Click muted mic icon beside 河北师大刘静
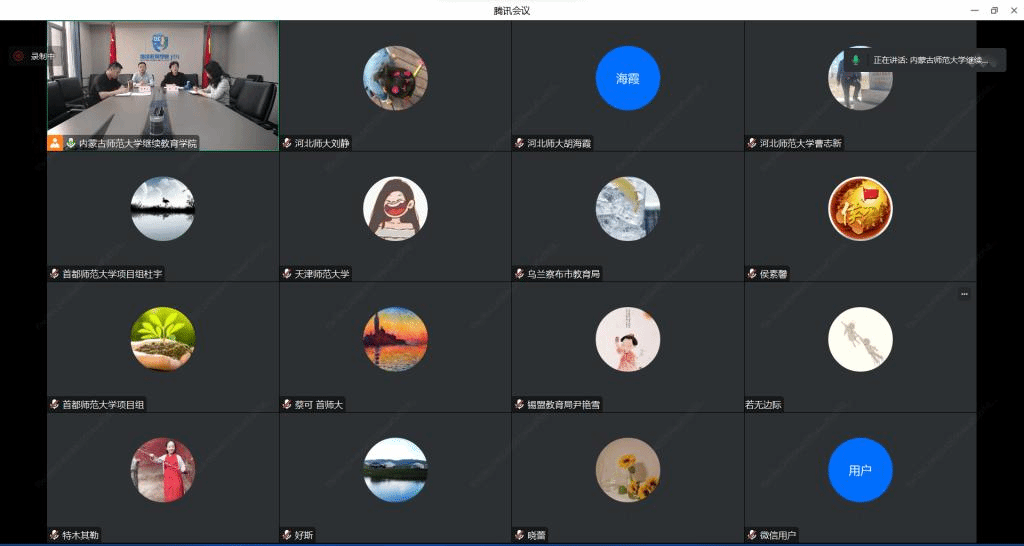1024x546 pixels. coord(288,143)
